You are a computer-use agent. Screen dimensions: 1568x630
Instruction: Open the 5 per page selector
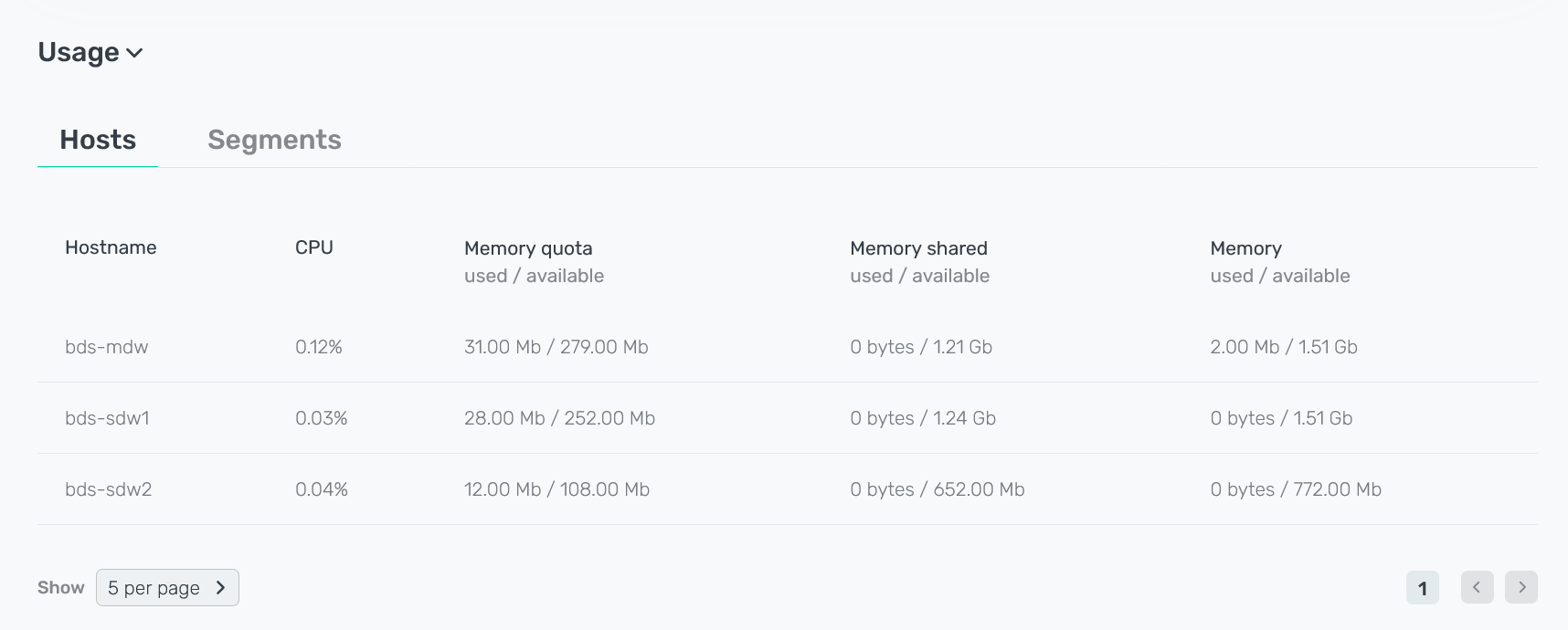(167, 587)
